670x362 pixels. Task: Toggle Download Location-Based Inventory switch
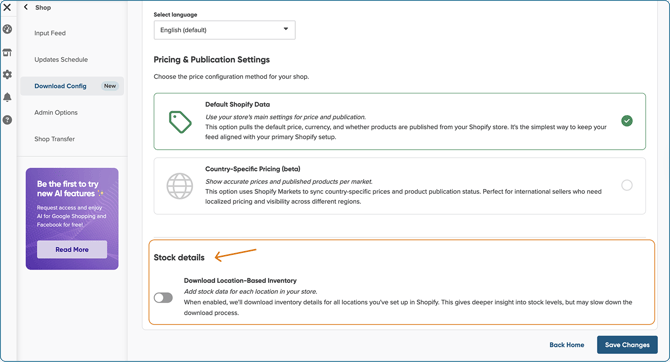coord(163,297)
